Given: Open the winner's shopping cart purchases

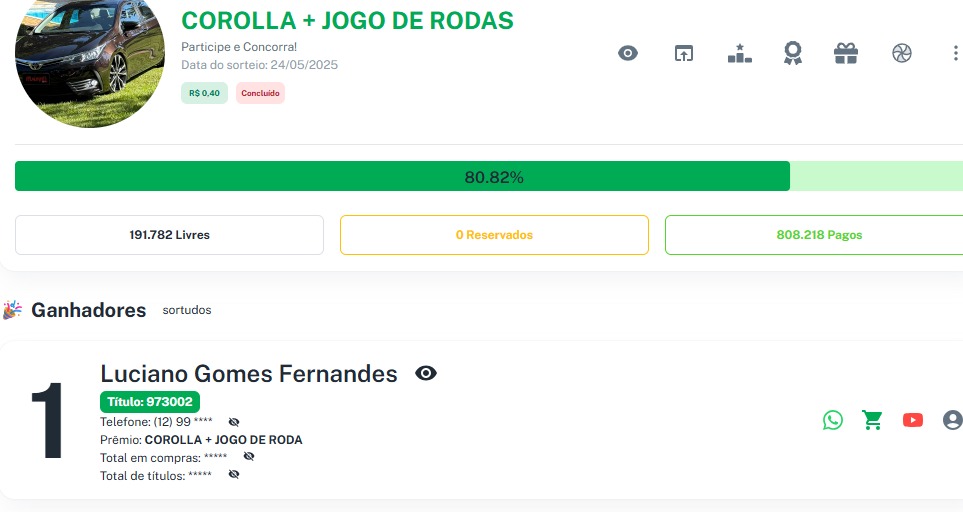Looking at the screenshot, I should [873, 420].
